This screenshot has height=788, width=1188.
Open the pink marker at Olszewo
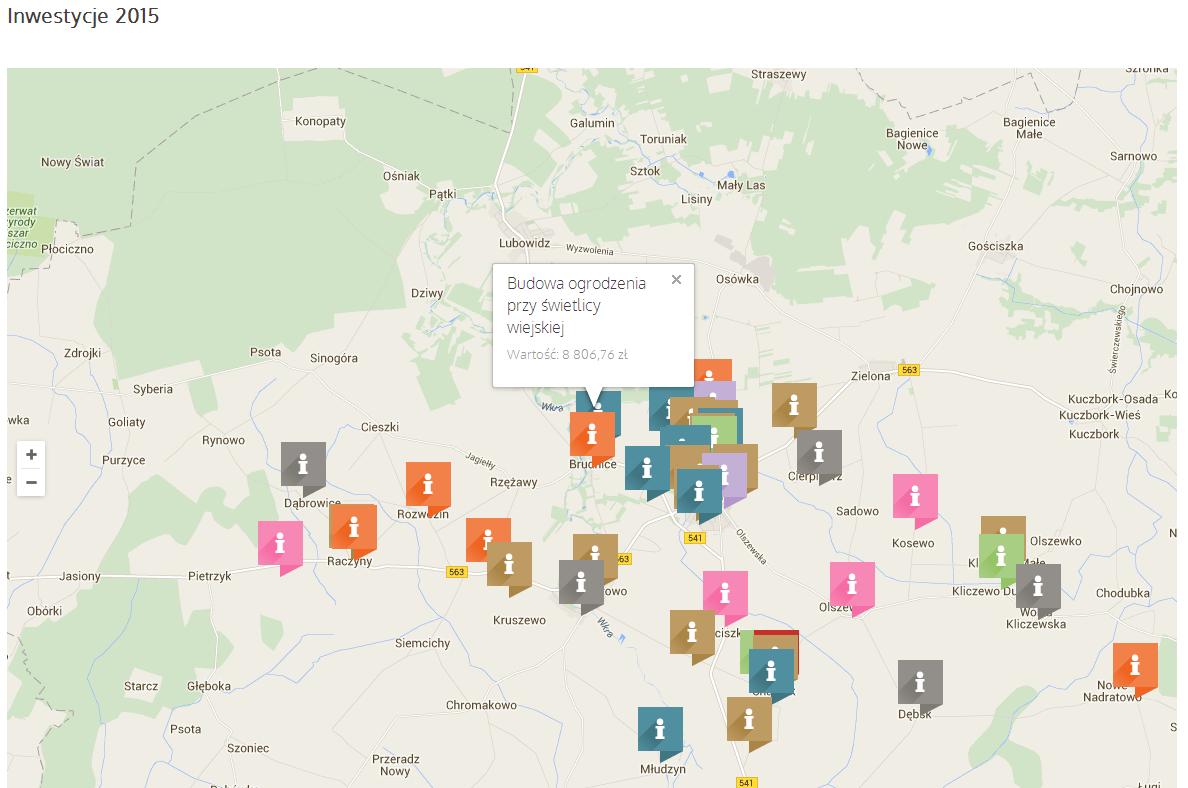pyautogui.click(x=852, y=585)
